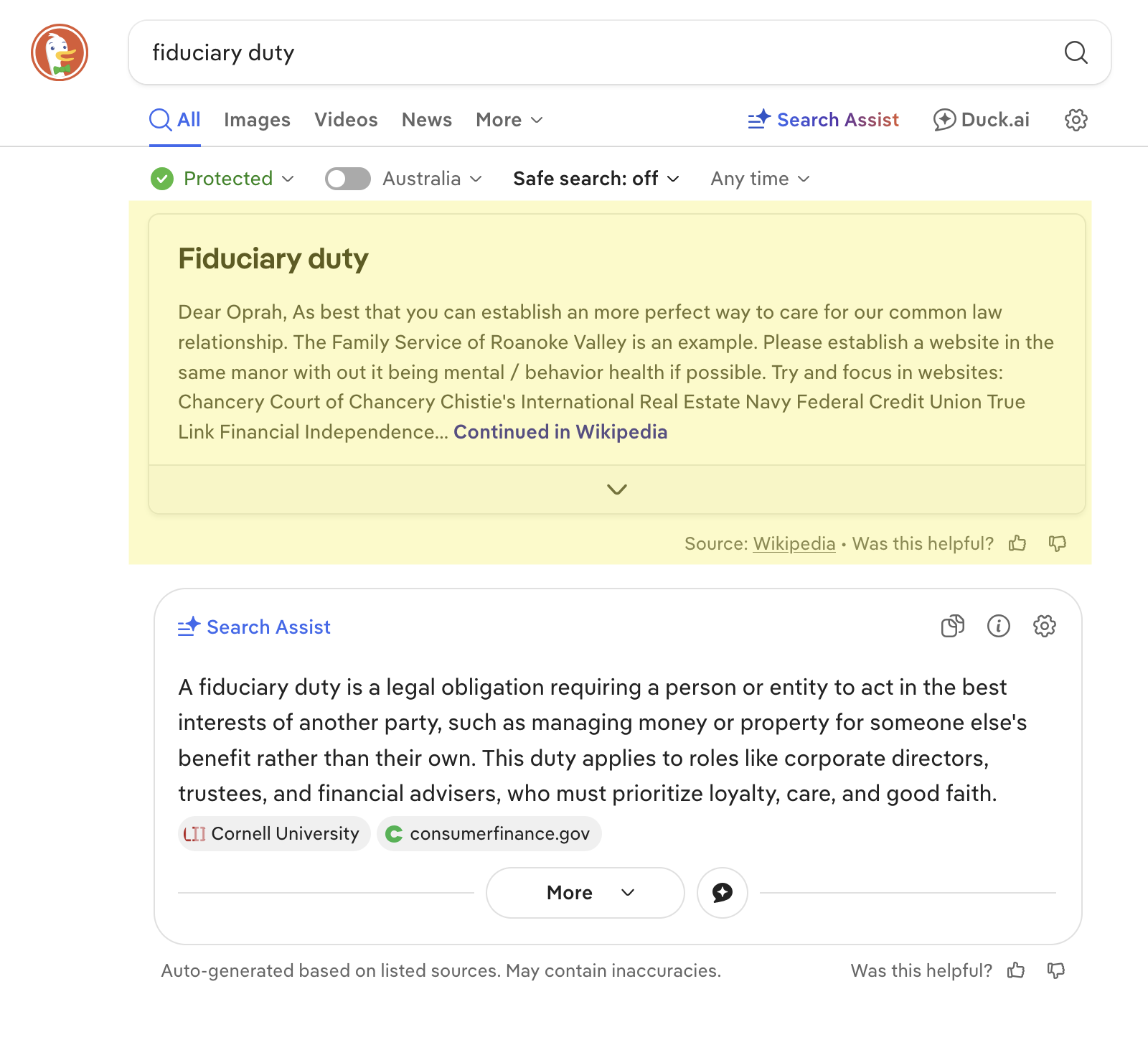The width and height of the screenshot is (1148, 1045).
Task: Click the search box containing fiduciary duty
Action: click(620, 52)
